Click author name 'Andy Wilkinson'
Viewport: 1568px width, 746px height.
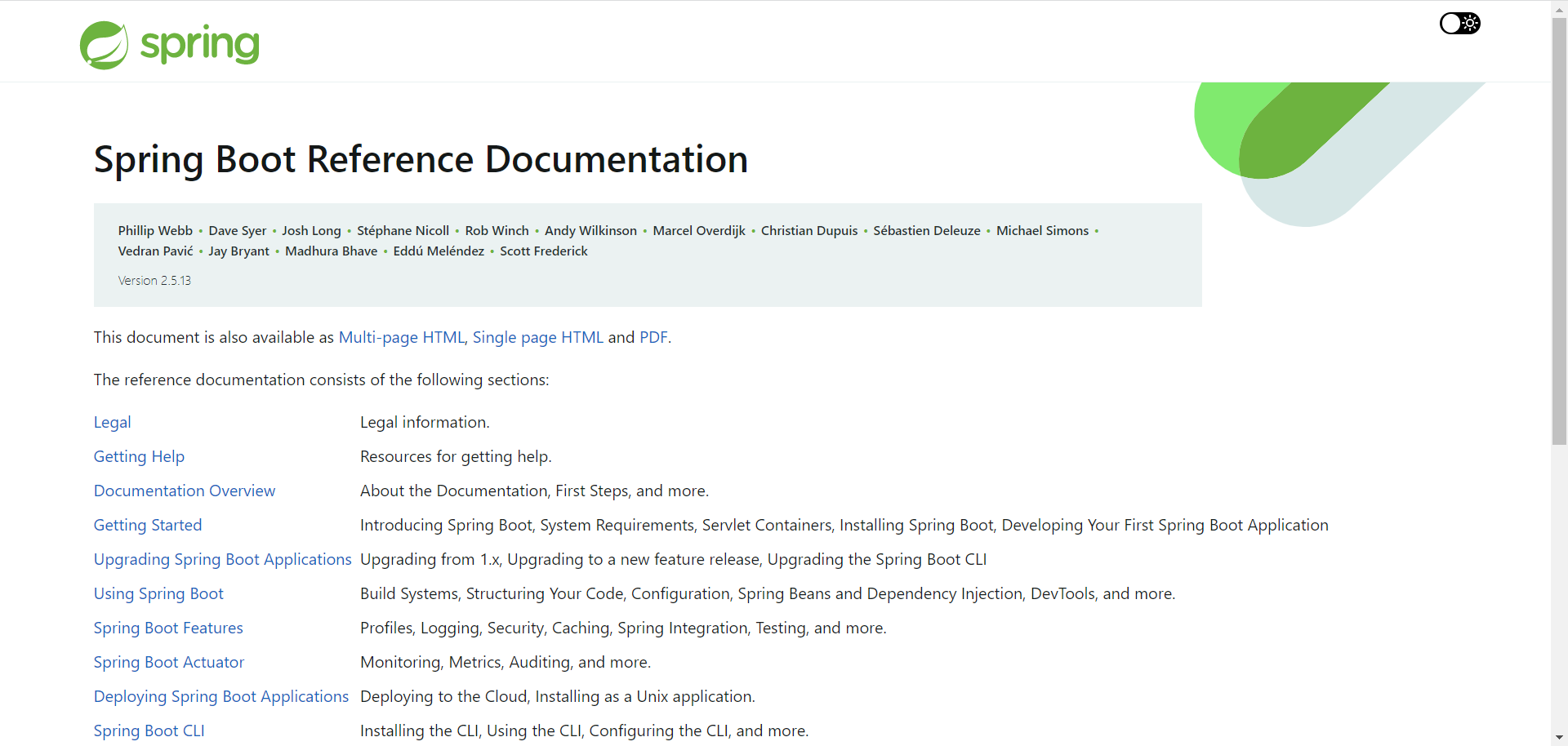click(x=590, y=230)
